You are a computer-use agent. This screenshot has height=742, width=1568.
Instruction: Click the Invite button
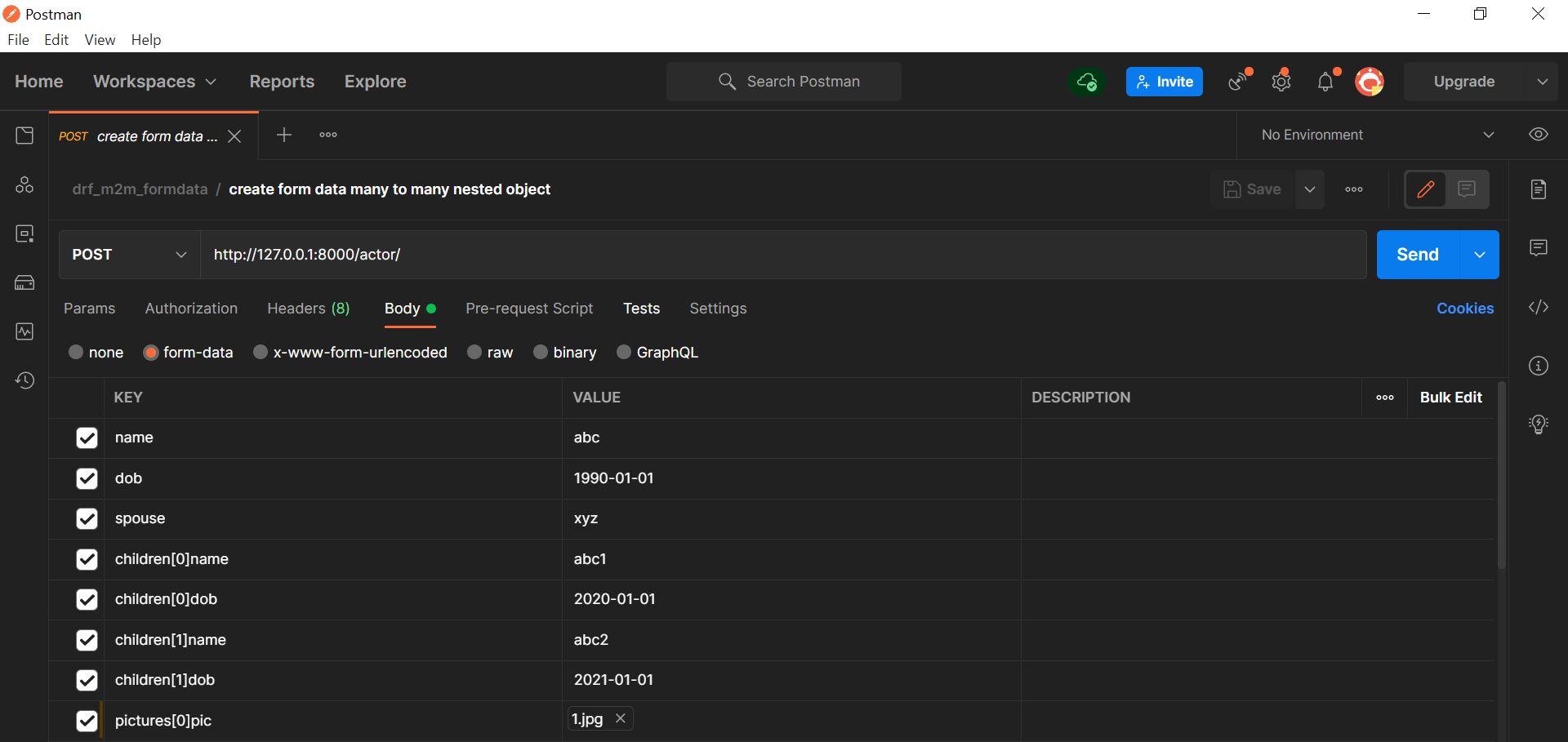point(1164,82)
